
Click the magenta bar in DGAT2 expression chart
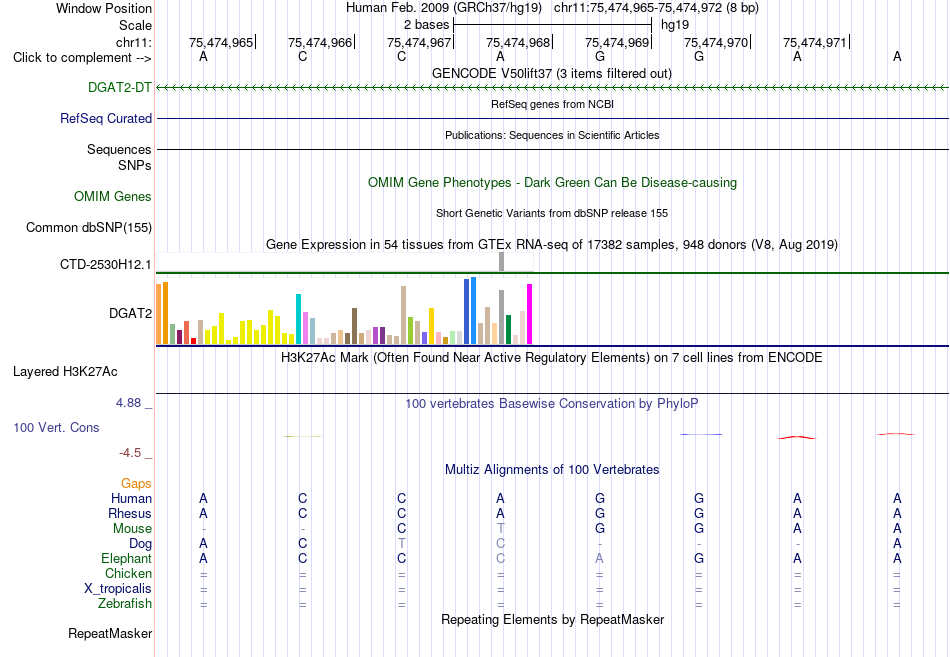click(x=530, y=314)
